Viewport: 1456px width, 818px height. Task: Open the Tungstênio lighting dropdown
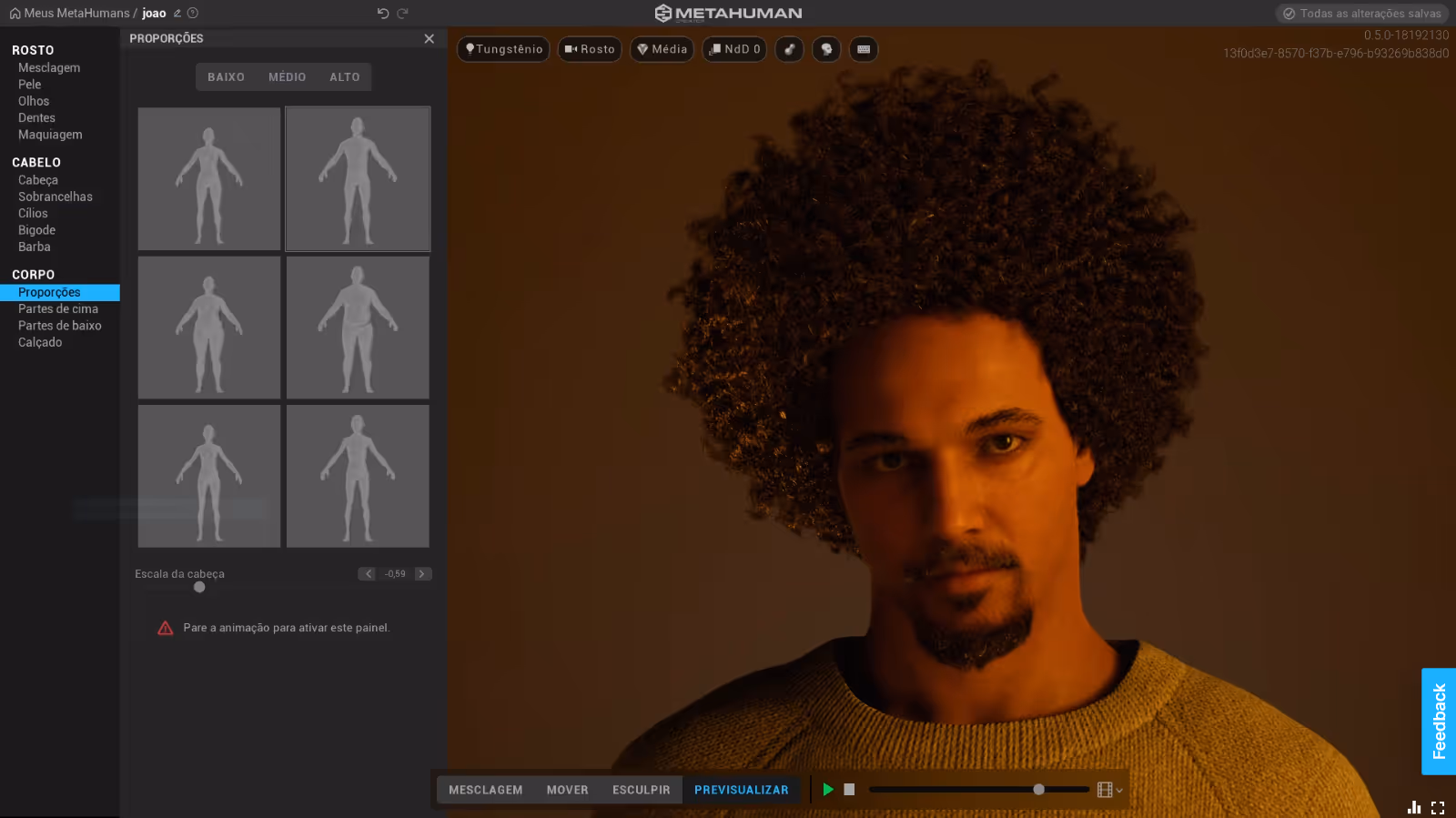point(503,49)
